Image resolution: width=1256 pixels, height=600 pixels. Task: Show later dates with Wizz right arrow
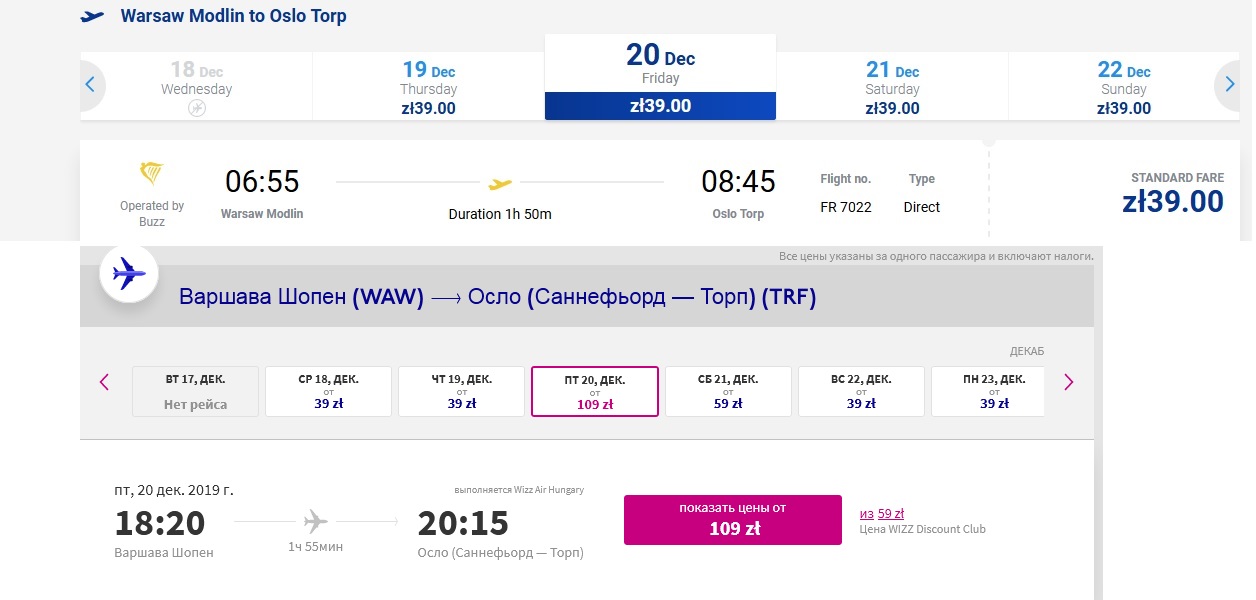[x=1069, y=381]
